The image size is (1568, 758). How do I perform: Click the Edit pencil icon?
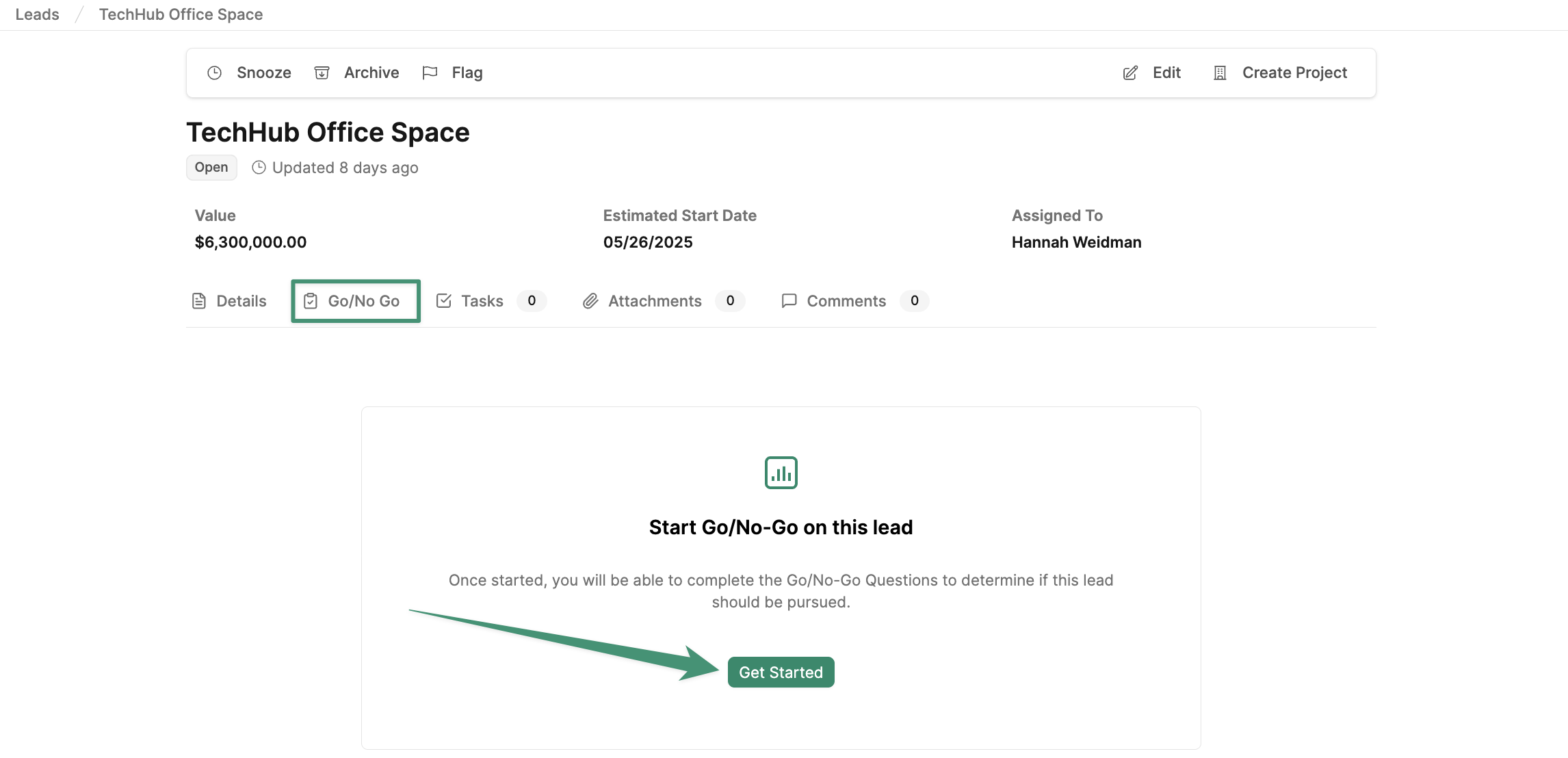click(x=1130, y=73)
